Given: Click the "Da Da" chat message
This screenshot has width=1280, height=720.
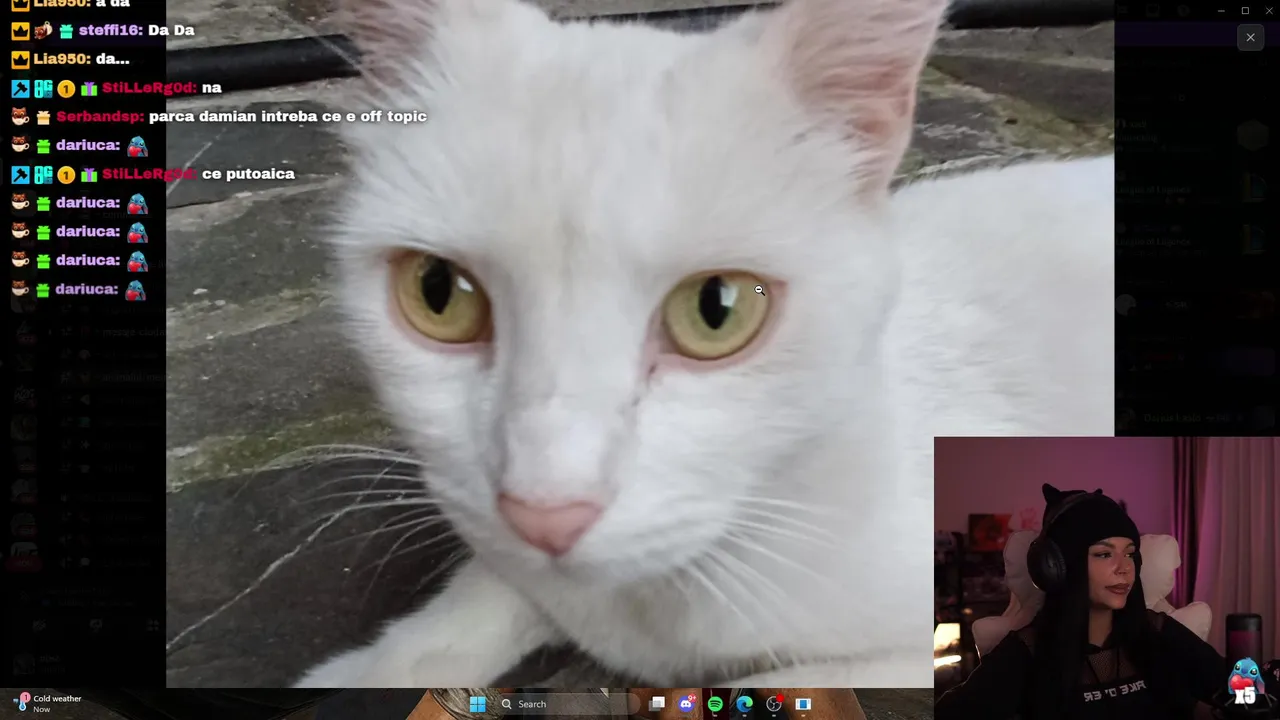Looking at the screenshot, I should pos(171,30).
